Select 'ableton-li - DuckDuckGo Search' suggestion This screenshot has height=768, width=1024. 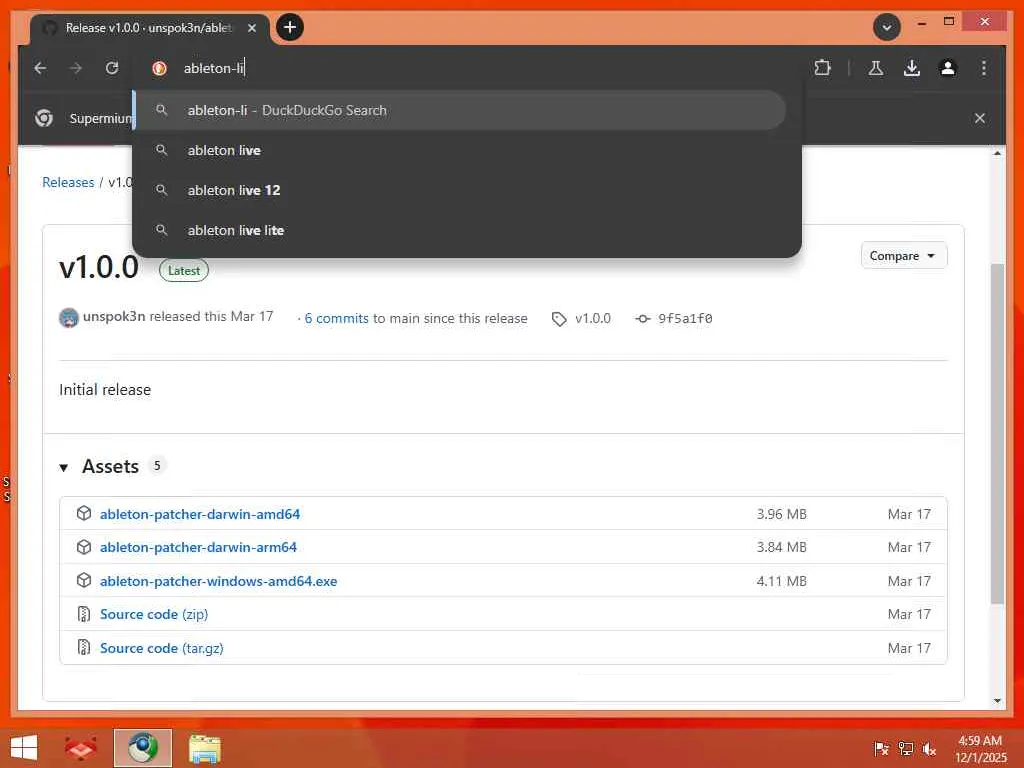(x=460, y=110)
